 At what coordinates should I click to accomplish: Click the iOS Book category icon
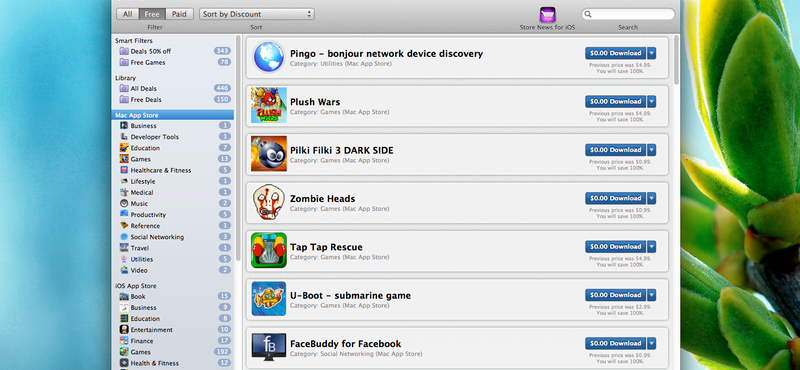[124, 297]
